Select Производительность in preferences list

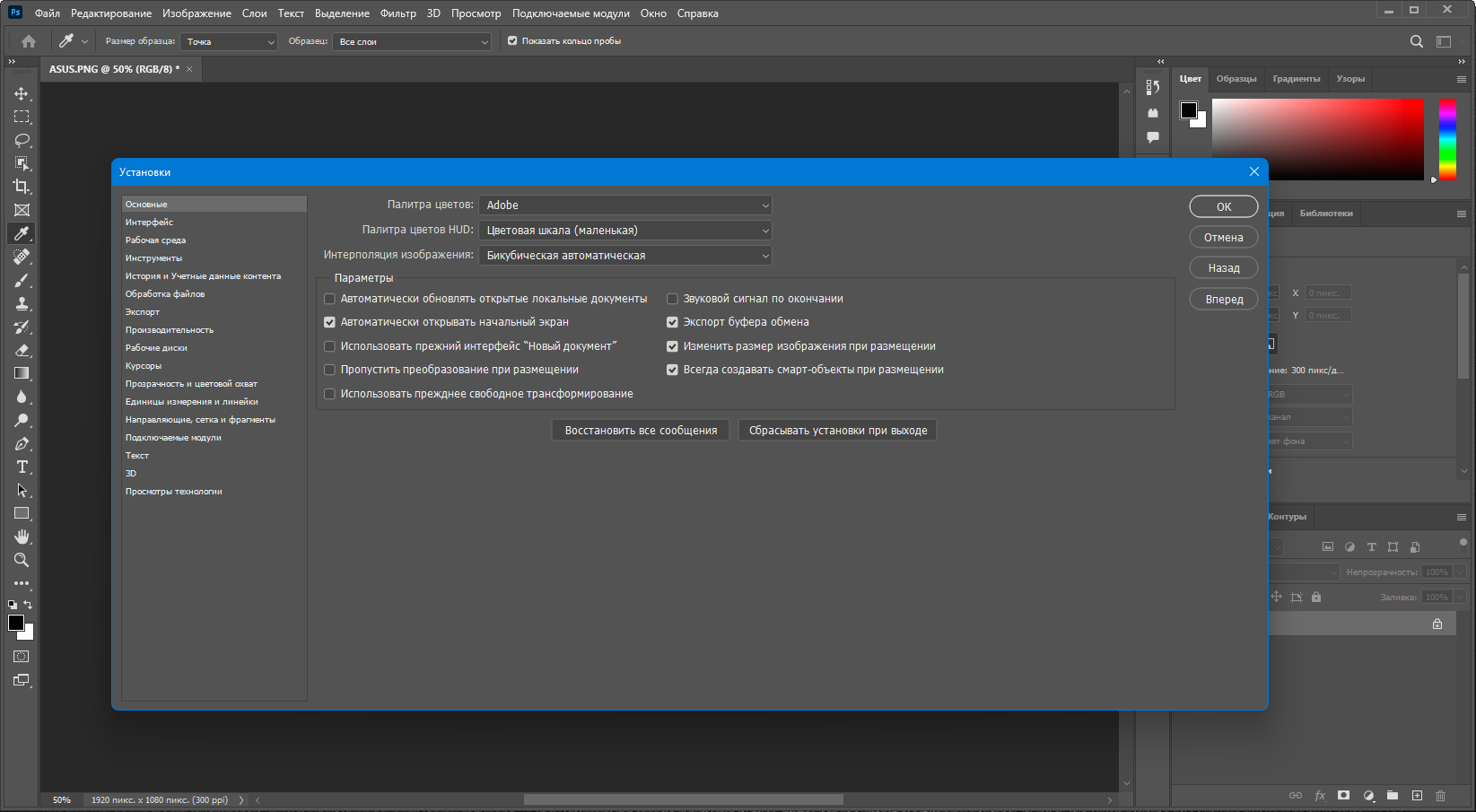[x=170, y=330]
